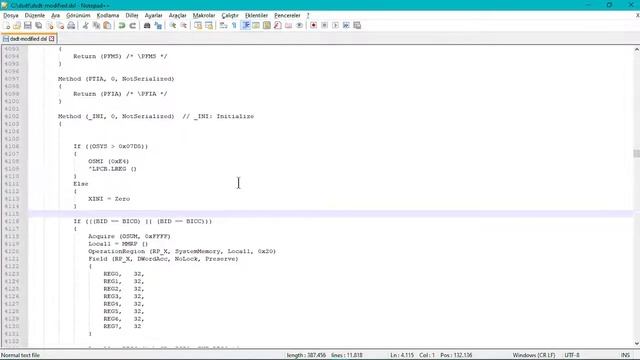The image size is (640, 360).
Task: Click the vertical scrollbar up arrow
Action: coord(636,49)
